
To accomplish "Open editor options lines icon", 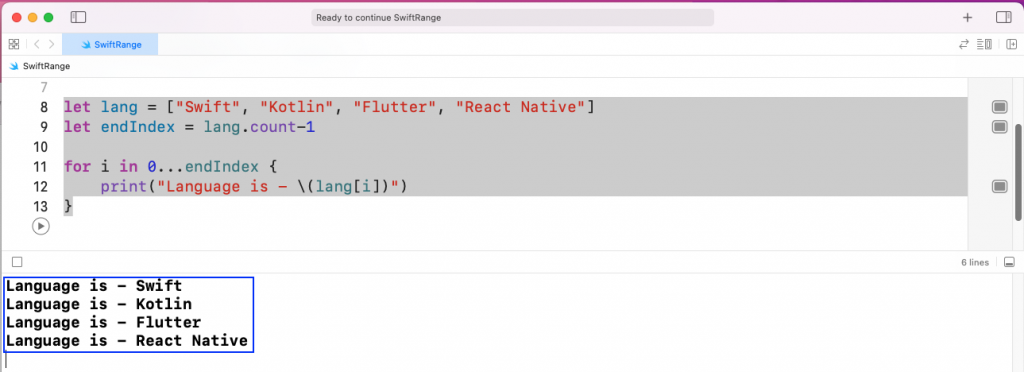I will pos(984,44).
